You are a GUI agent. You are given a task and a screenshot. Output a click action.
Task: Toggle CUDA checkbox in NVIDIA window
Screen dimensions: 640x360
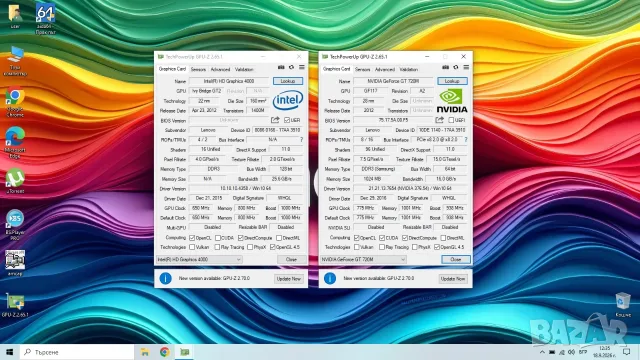point(382,238)
